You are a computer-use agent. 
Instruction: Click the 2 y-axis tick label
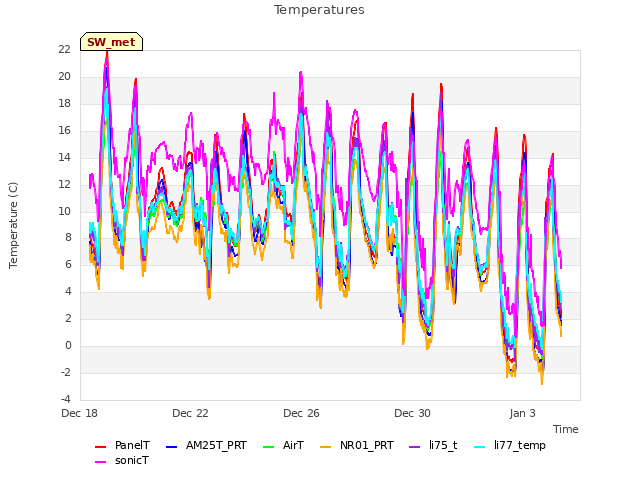(x=68, y=318)
